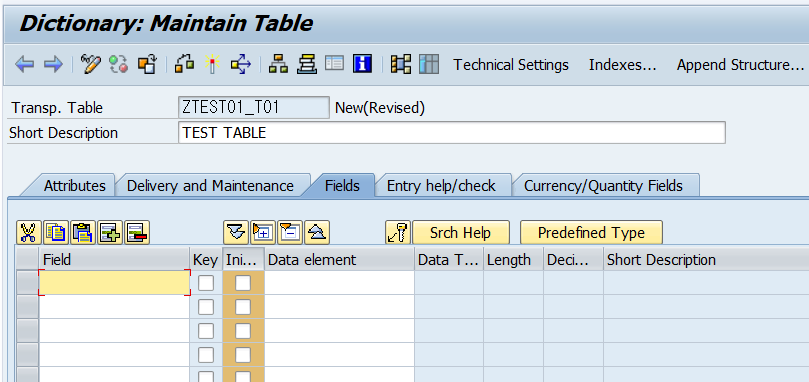Select all rows with the table corner selector

[27, 259]
